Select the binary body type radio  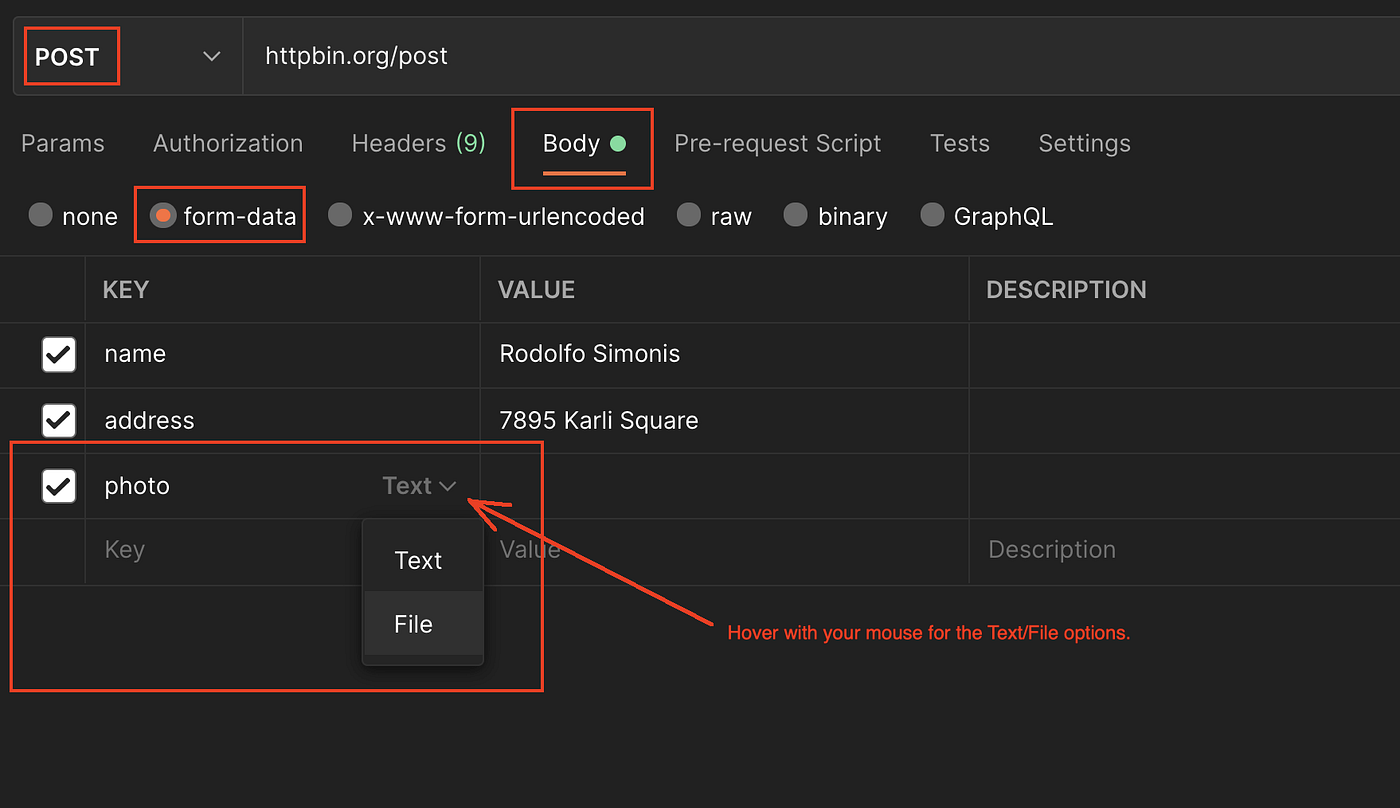[x=795, y=215]
